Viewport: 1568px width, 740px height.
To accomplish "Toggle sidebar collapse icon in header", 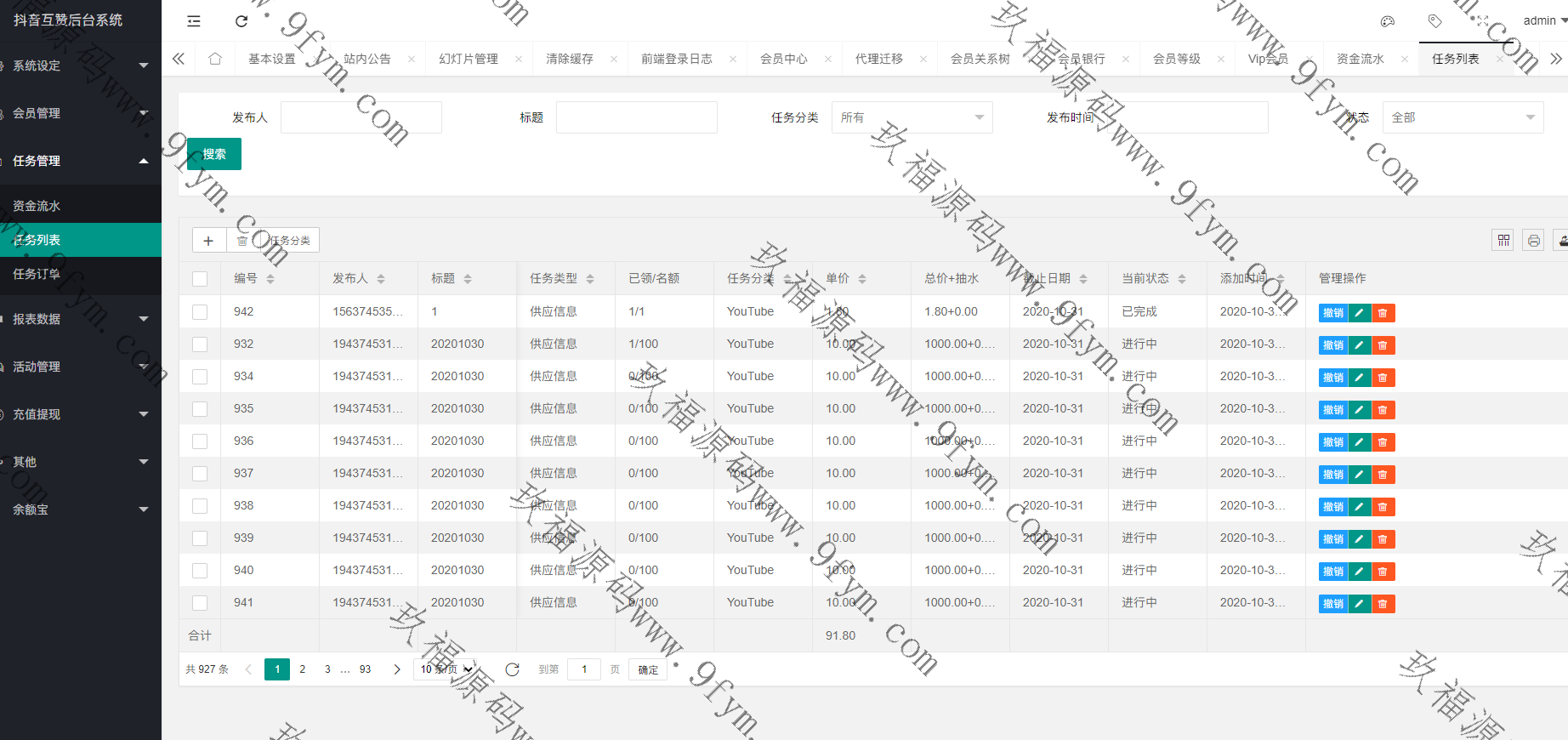I will 194,21.
